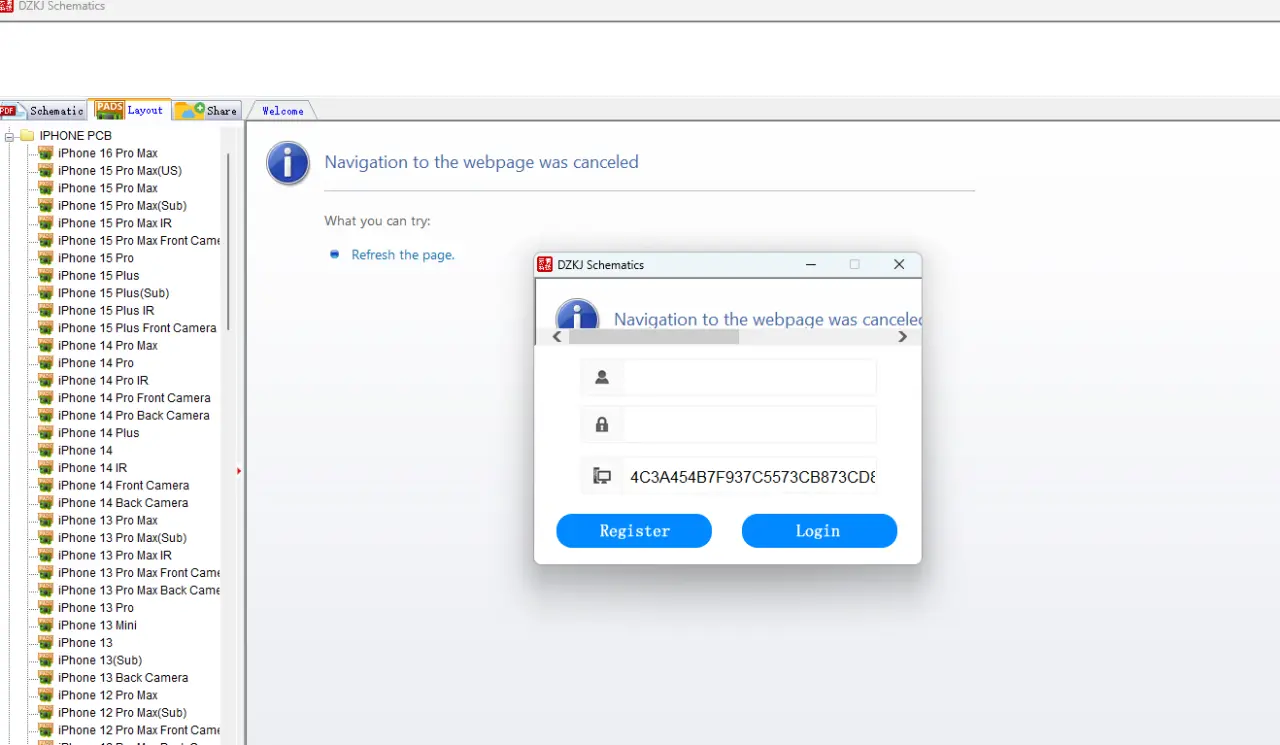Image resolution: width=1280 pixels, height=745 pixels.
Task: Click the iPhone 14 Pro IR board icon
Action: [x=45, y=381]
